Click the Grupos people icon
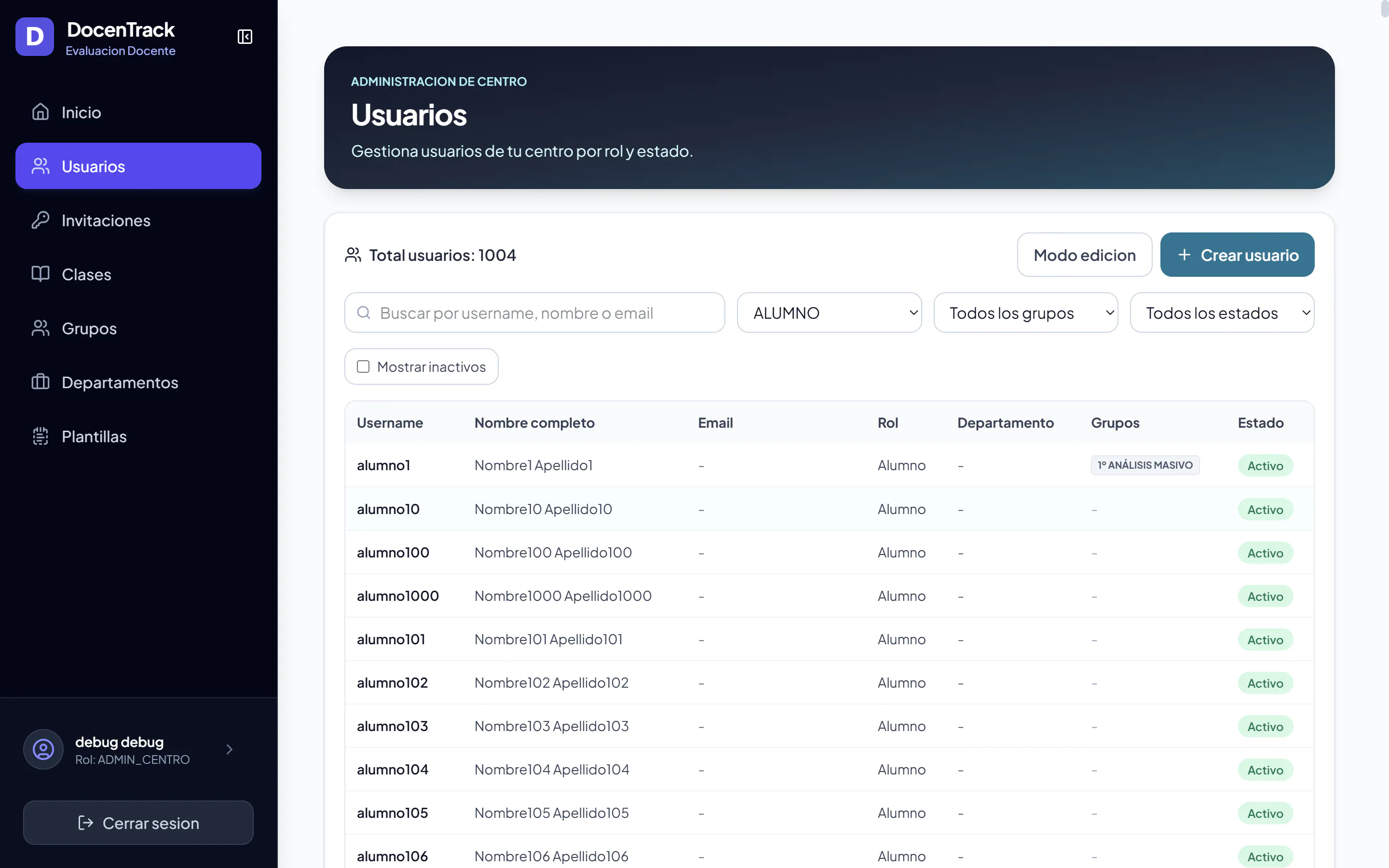Viewport: 1389px width, 868px height. (40, 328)
